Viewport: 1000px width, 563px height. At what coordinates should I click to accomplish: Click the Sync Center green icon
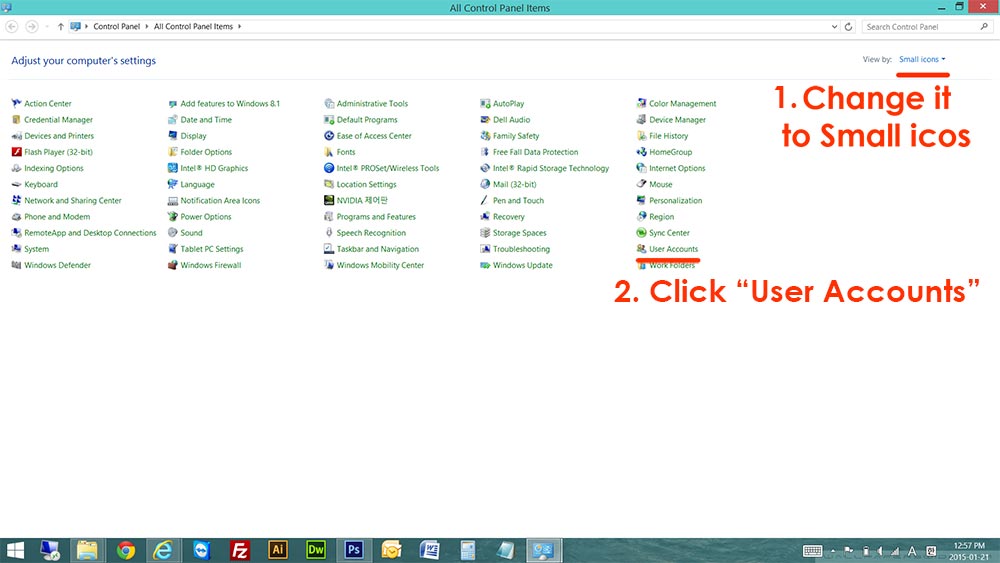coord(642,233)
